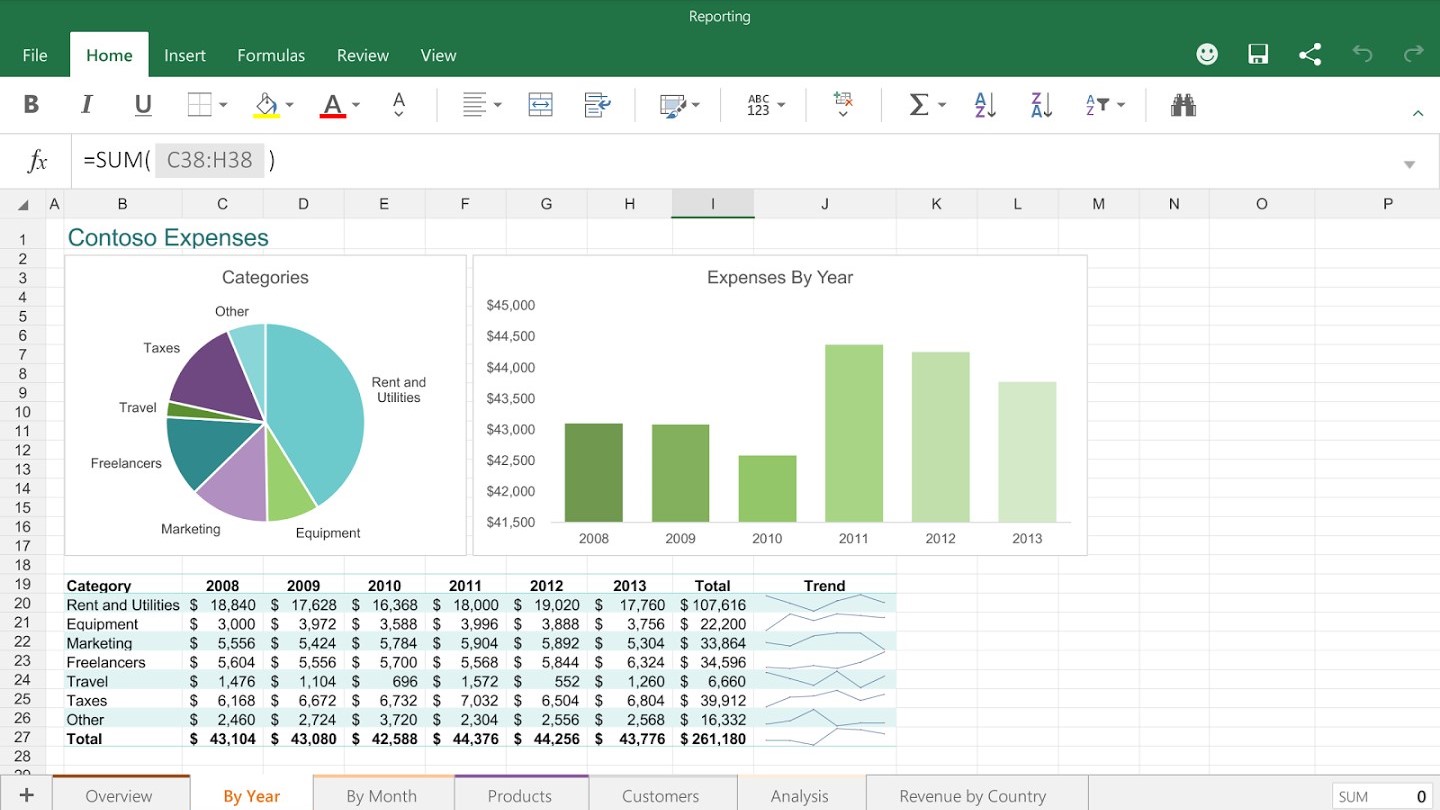
Task: Open the File menu
Action: tap(35, 55)
